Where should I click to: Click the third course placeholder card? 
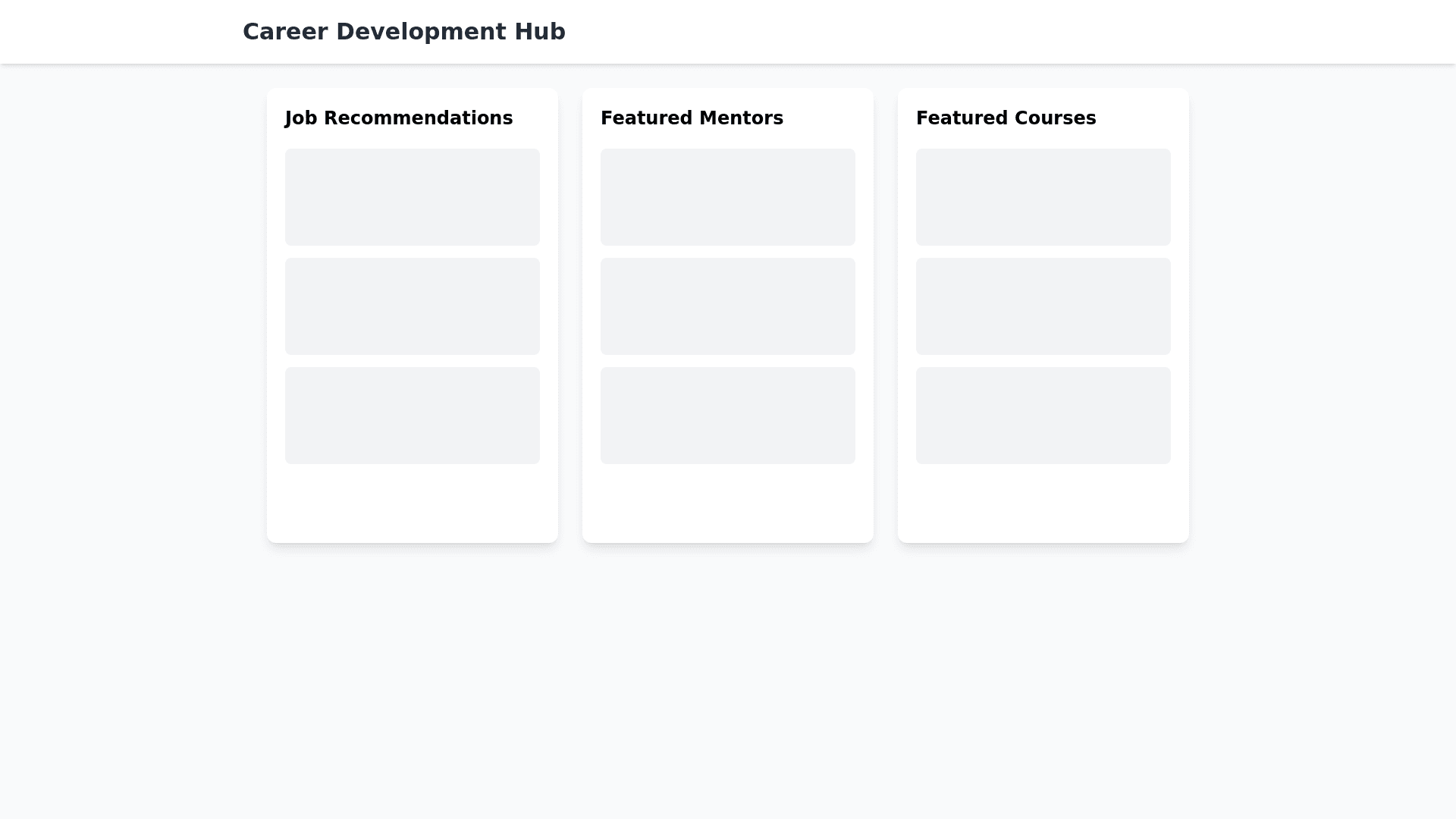coord(1043,416)
